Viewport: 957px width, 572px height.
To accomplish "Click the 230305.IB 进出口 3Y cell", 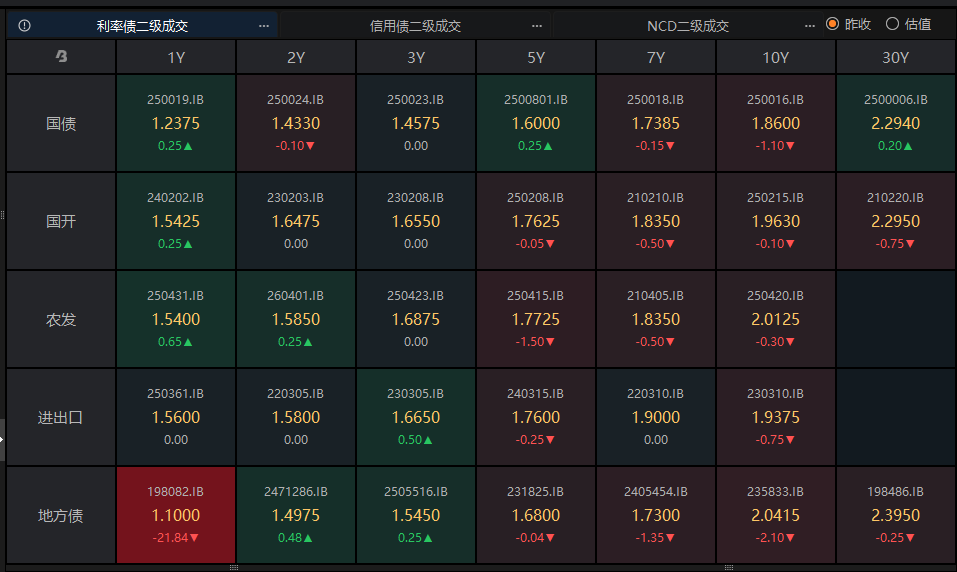I will point(416,417).
